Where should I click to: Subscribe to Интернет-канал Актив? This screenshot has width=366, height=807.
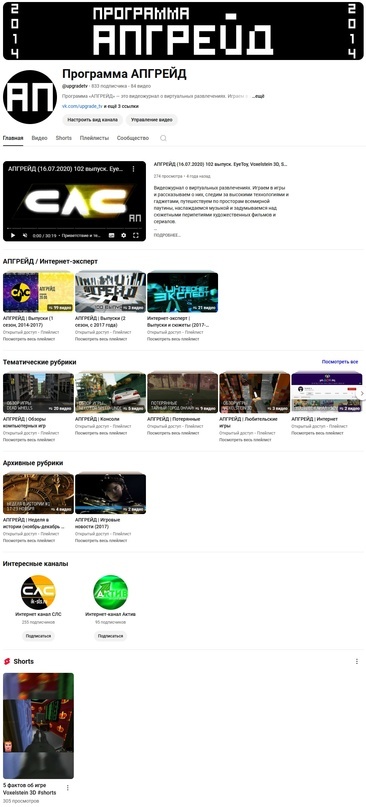(111, 636)
